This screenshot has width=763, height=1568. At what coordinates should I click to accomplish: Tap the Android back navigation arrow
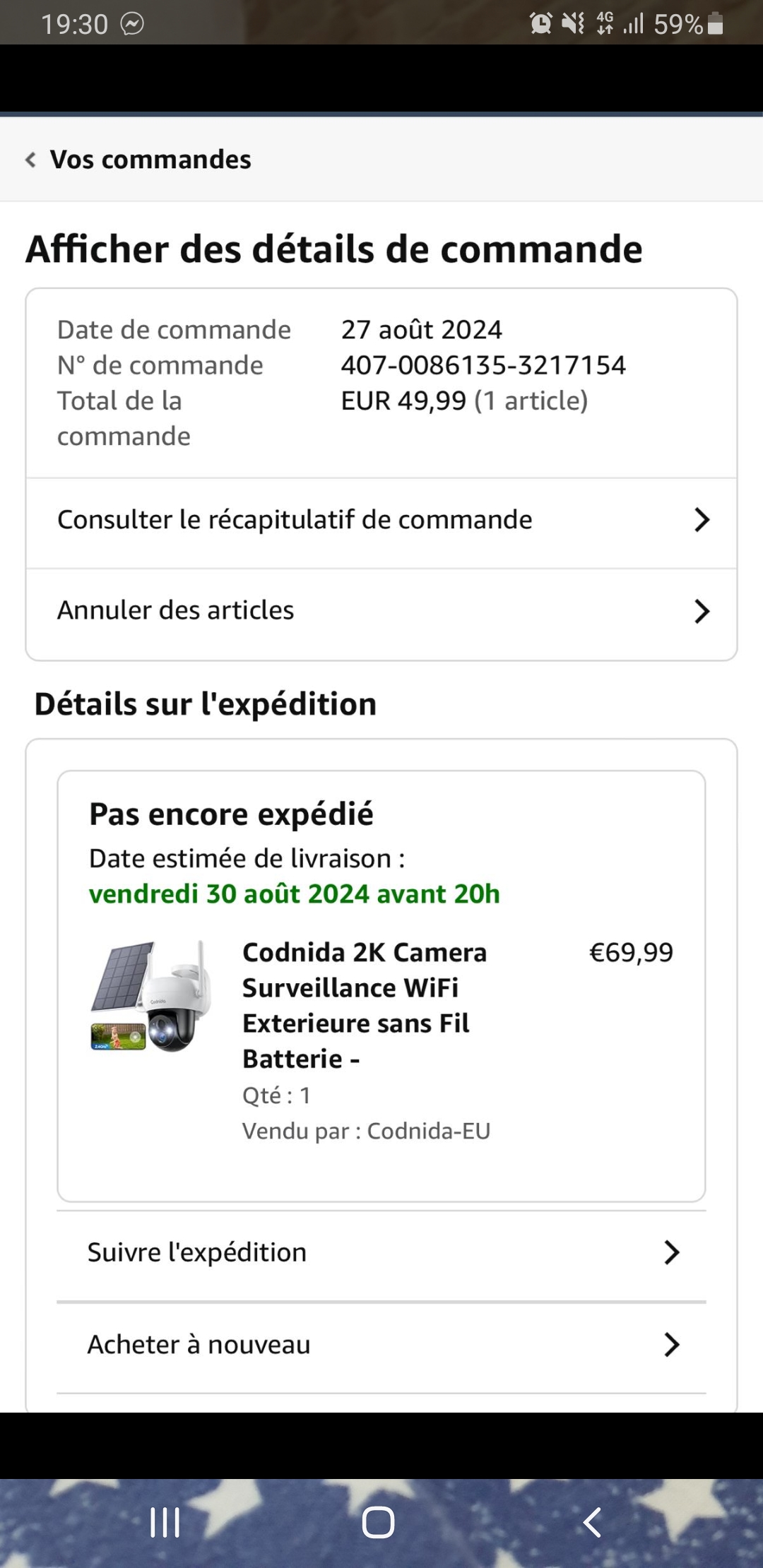click(592, 1522)
